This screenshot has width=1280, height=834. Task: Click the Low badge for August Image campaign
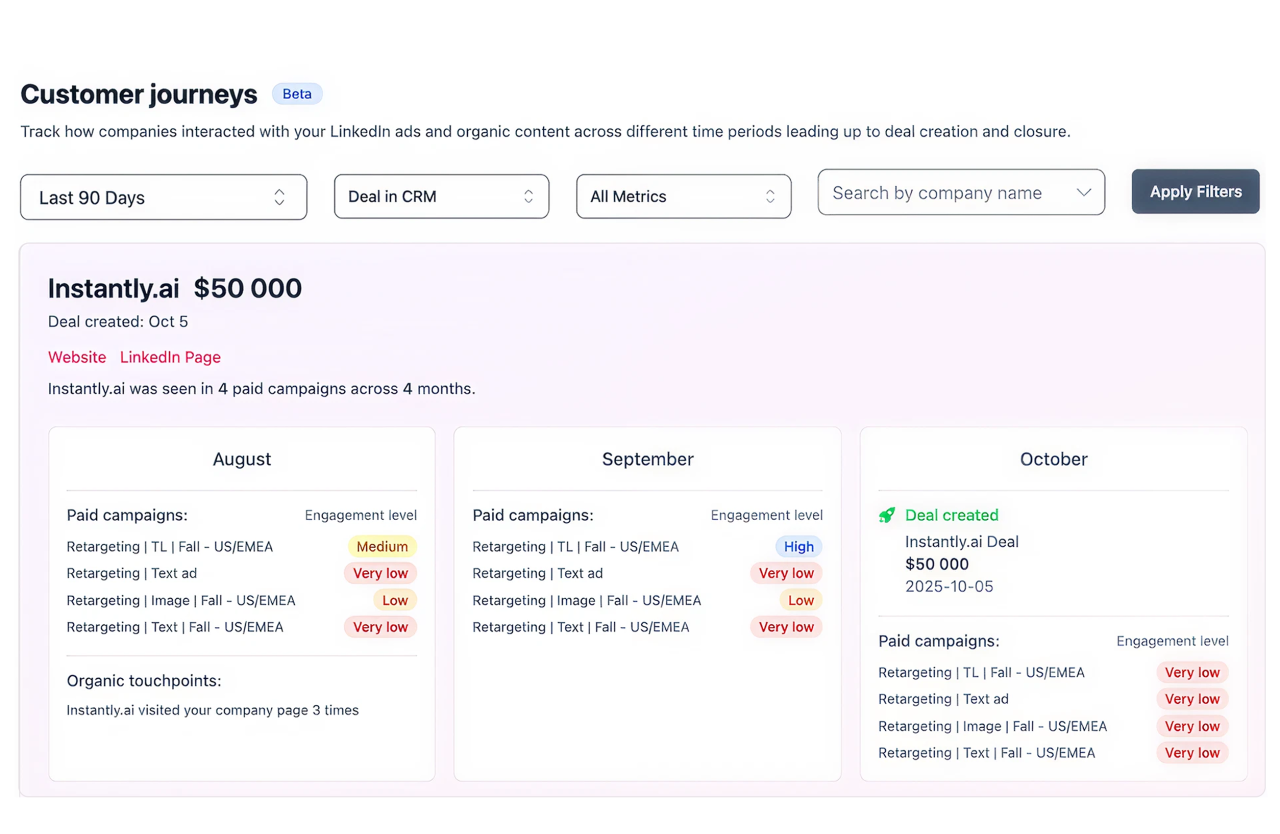click(395, 600)
